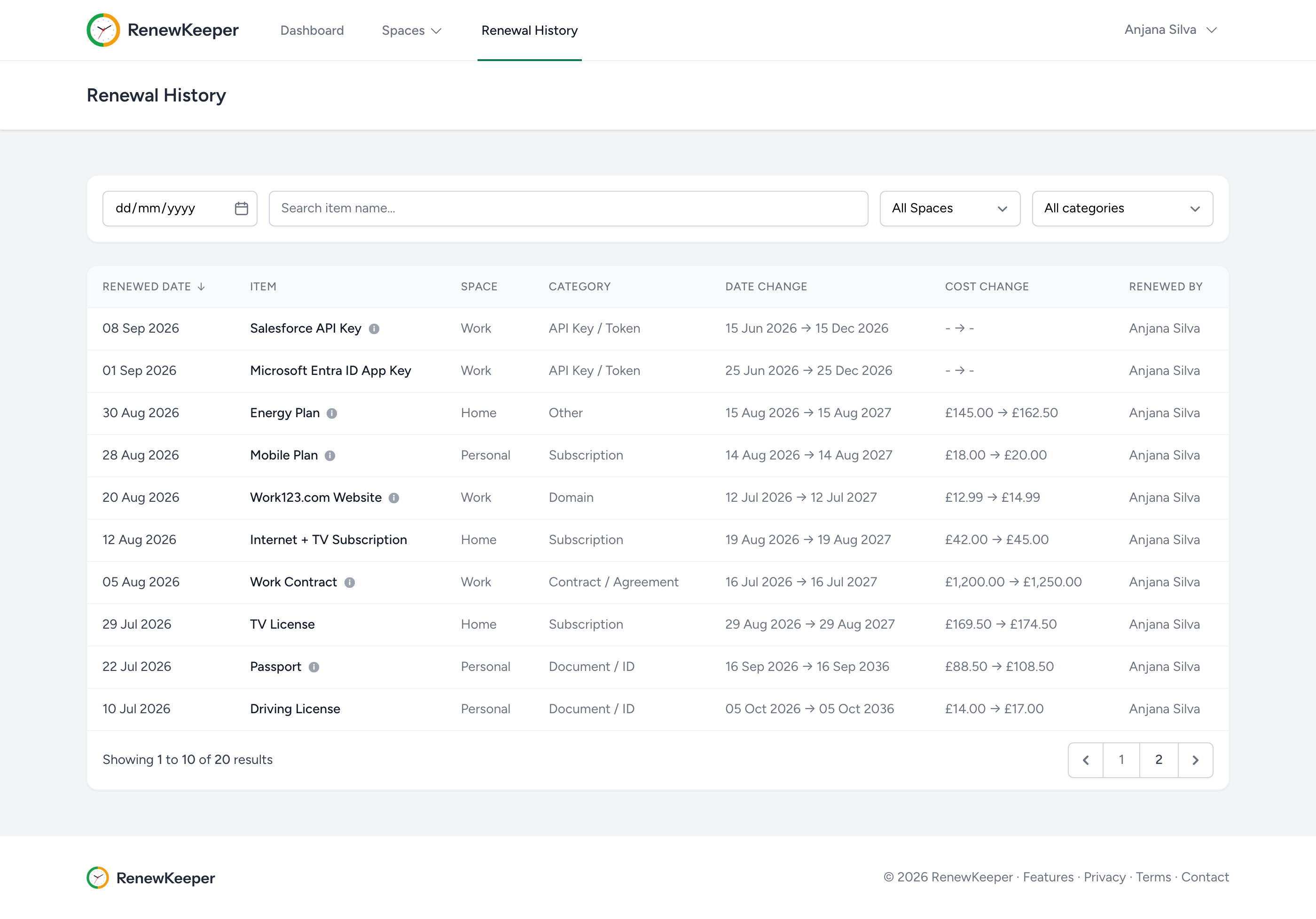Click the Date Change column header
This screenshot has height=919, width=1316.
pyautogui.click(x=766, y=287)
